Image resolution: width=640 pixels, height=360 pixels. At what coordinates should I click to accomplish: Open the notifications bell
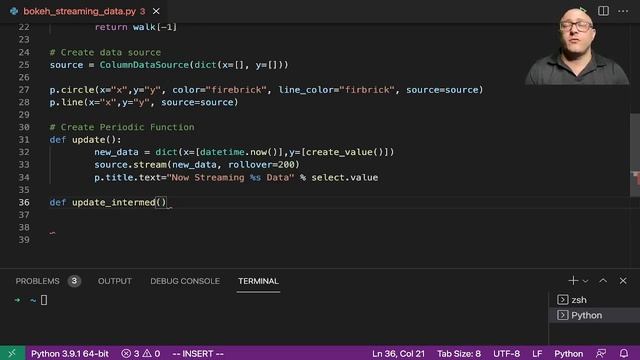[x=624, y=353]
